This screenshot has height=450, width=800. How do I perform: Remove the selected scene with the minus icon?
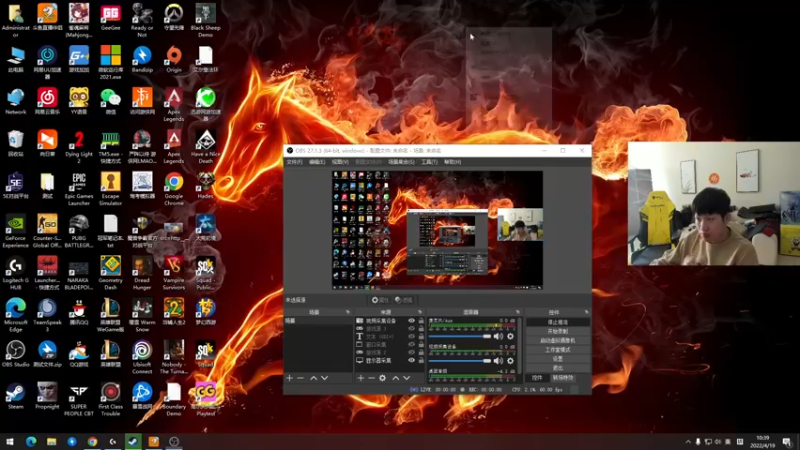[x=301, y=378]
